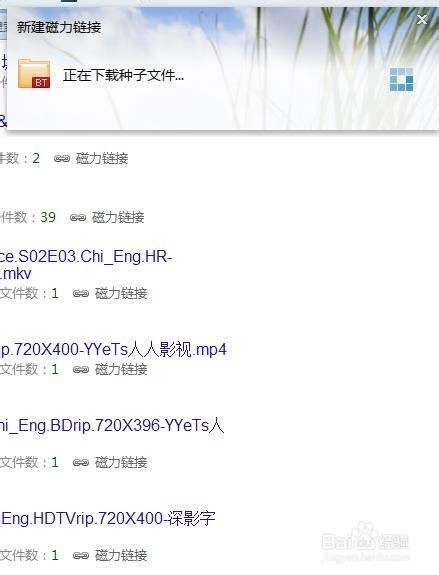Open the 磁力链接 link under the HDTVrip title
Screen dimensions: 439x575
pos(121,556)
